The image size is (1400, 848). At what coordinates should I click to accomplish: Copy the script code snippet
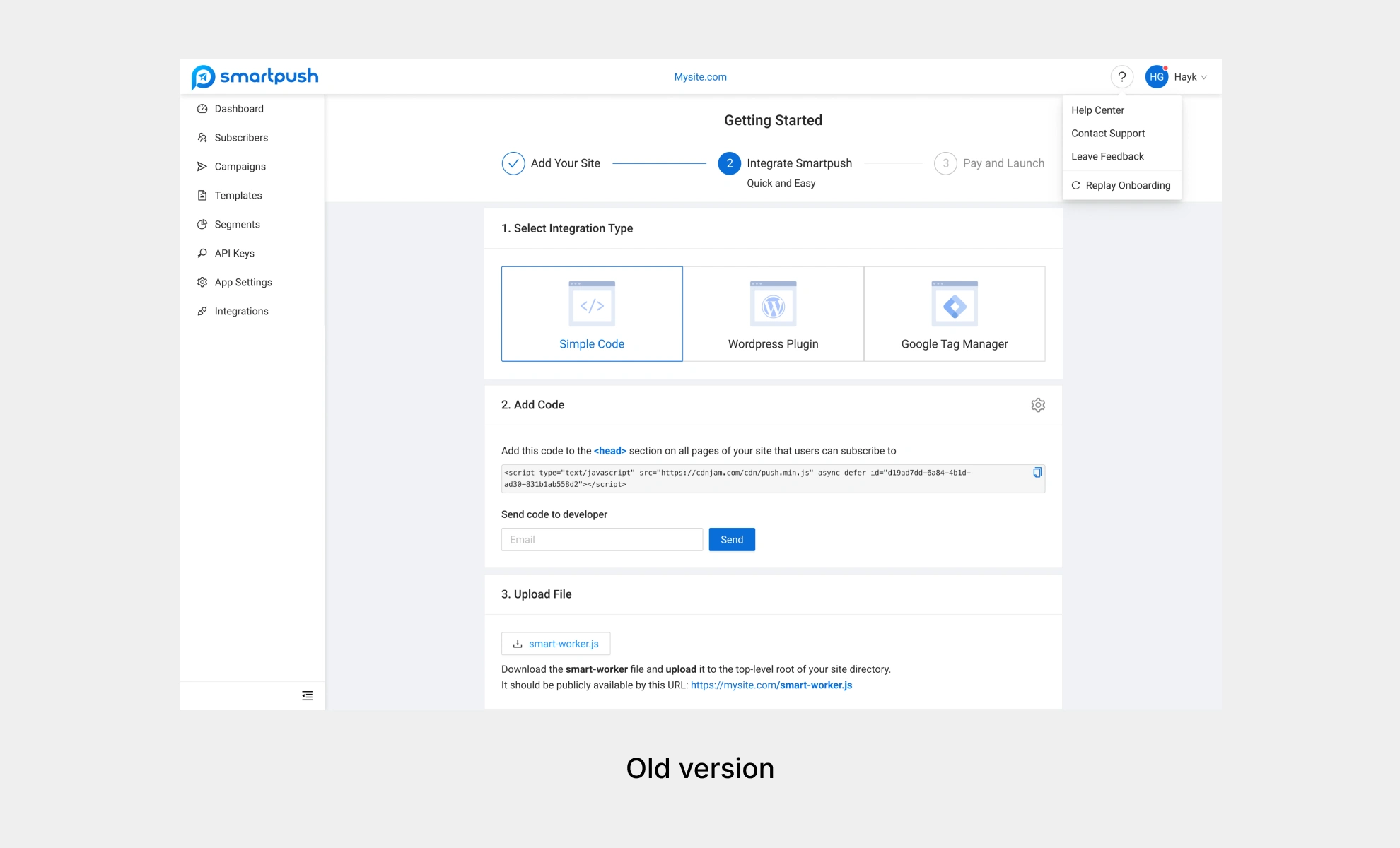[x=1037, y=473]
